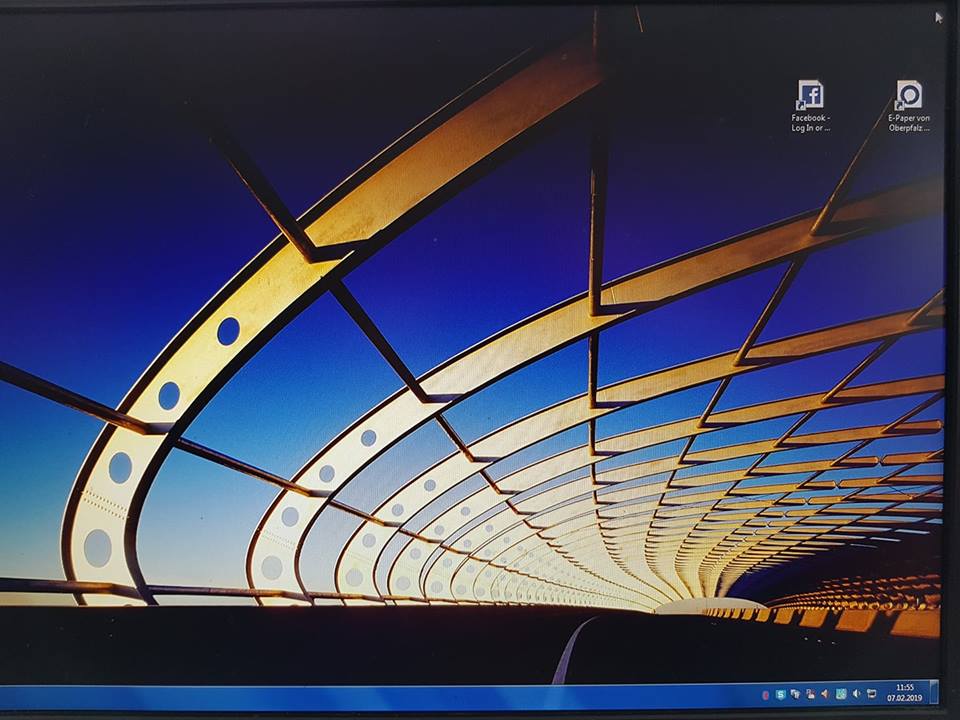Click the green square tray icon
The image size is (960, 720).
click(x=841, y=693)
